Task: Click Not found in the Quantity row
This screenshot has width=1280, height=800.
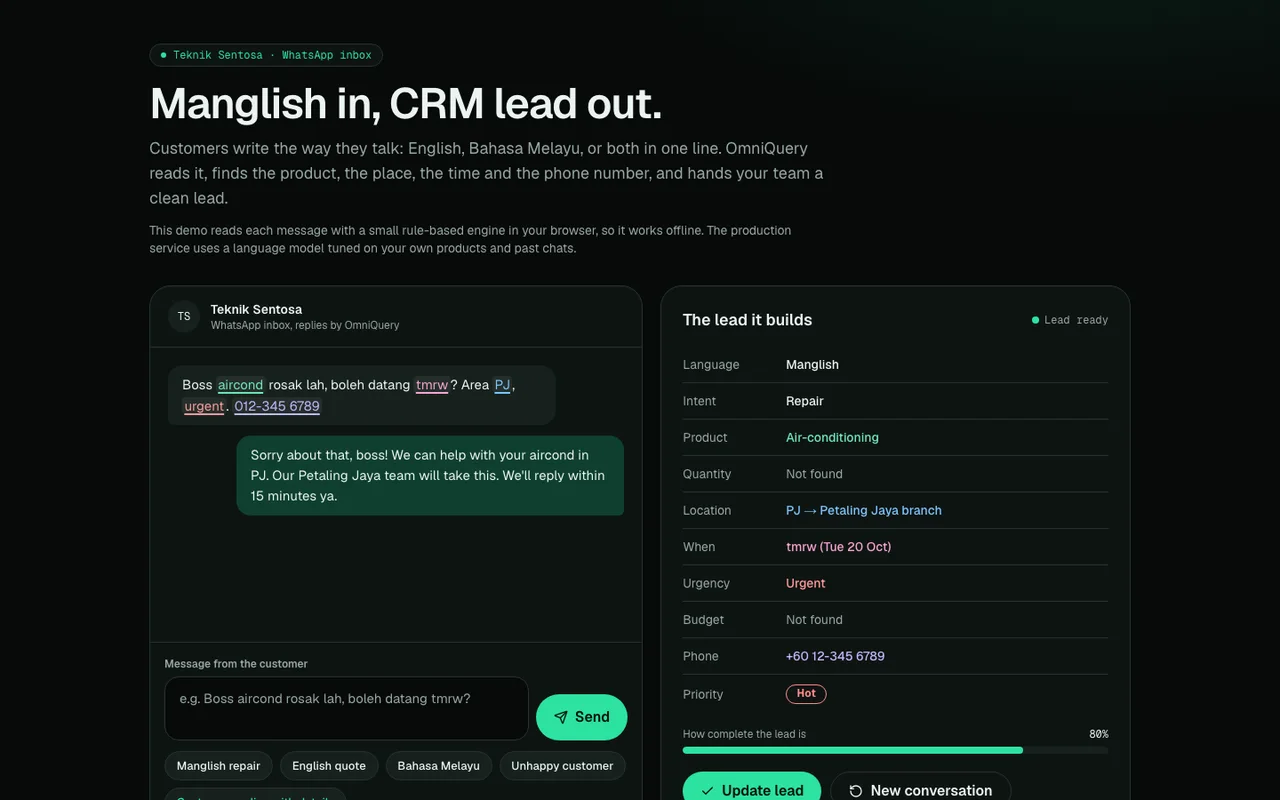Action: (814, 474)
